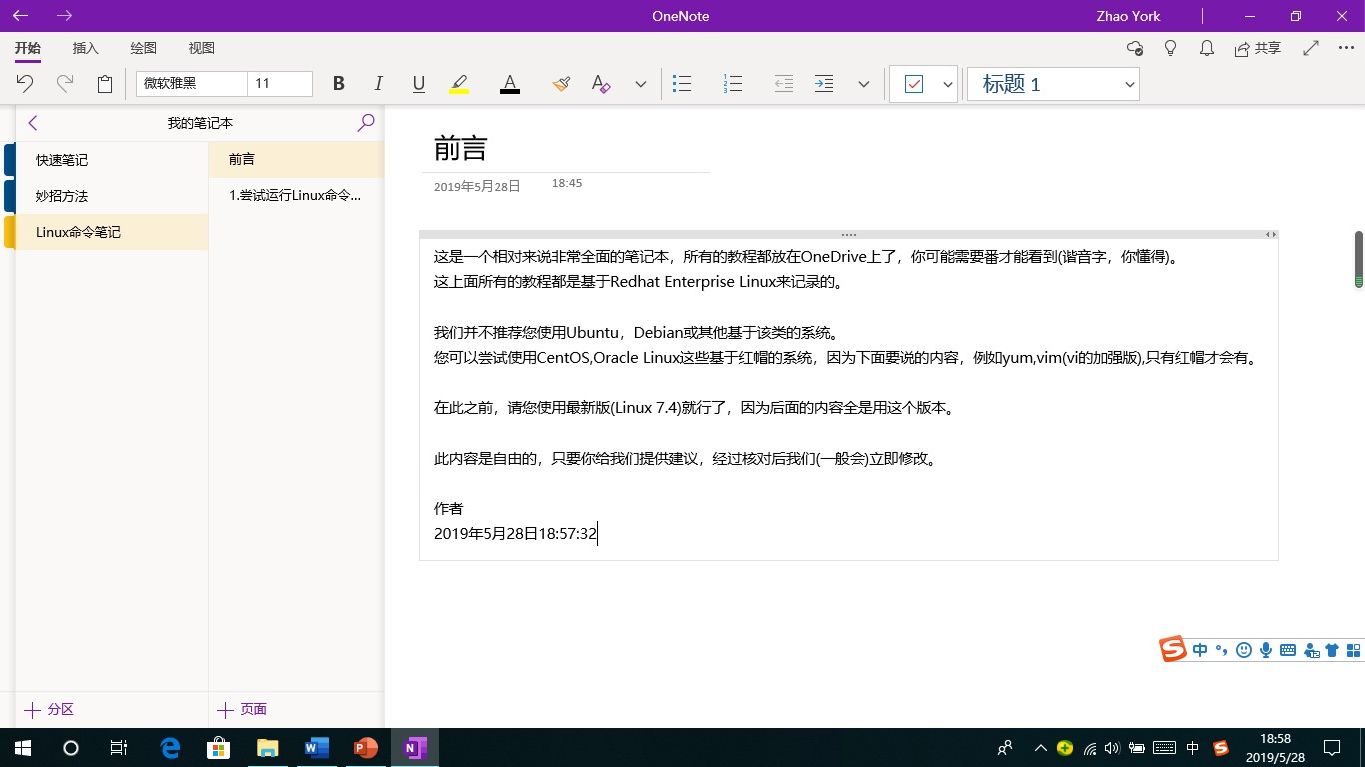Go back from 我的笔记本 notebook pane

click(x=33, y=123)
